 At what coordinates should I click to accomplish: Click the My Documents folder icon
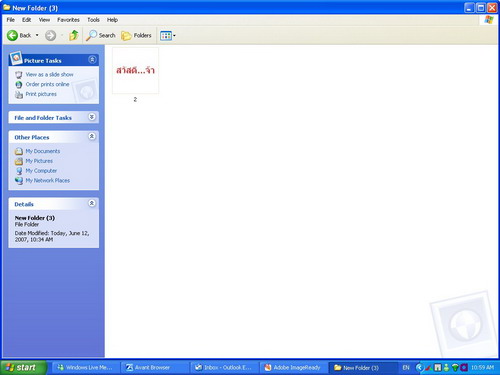(x=19, y=151)
